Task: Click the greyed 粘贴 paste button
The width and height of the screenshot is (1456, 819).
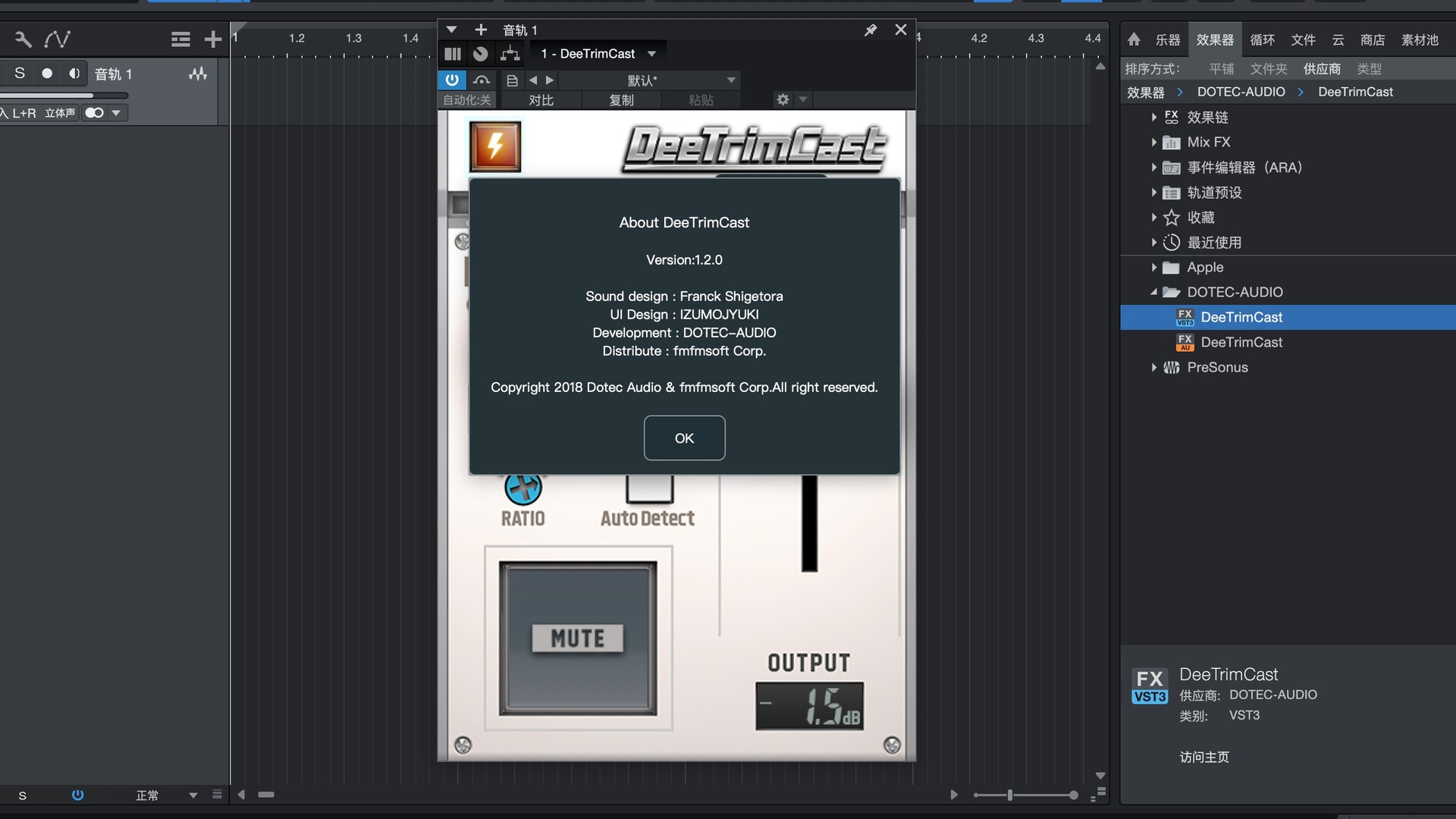Action: point(701,100)
